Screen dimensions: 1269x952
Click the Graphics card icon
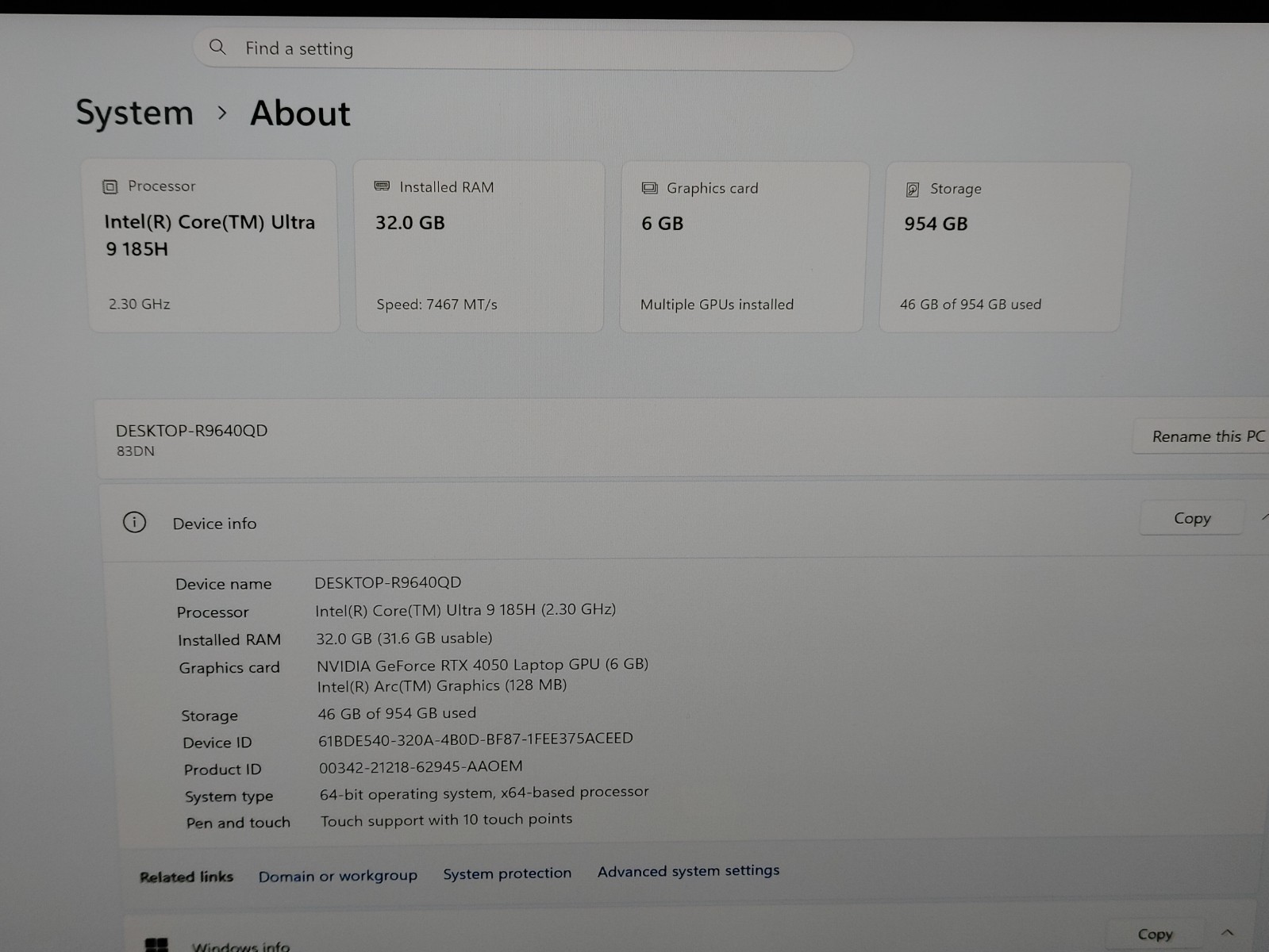tap(650, 188)
